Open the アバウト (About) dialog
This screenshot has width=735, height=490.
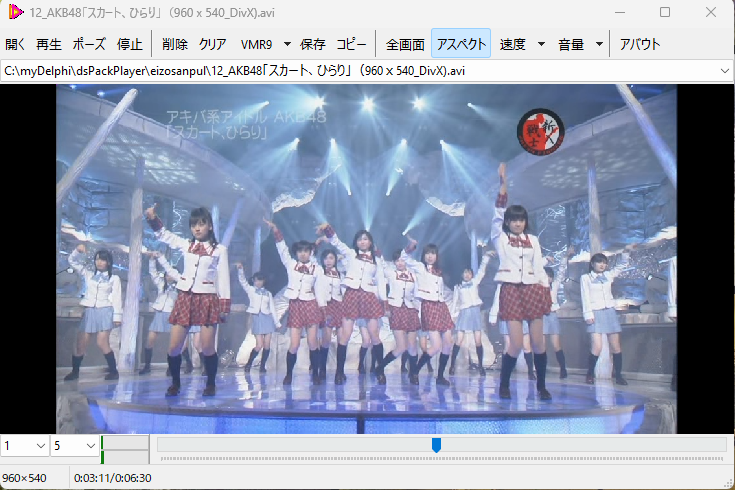click(640, 44)
